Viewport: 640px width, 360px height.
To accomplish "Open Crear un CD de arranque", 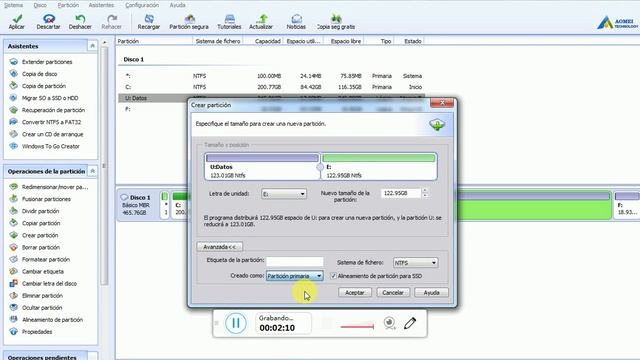I will tap(52, 134).
